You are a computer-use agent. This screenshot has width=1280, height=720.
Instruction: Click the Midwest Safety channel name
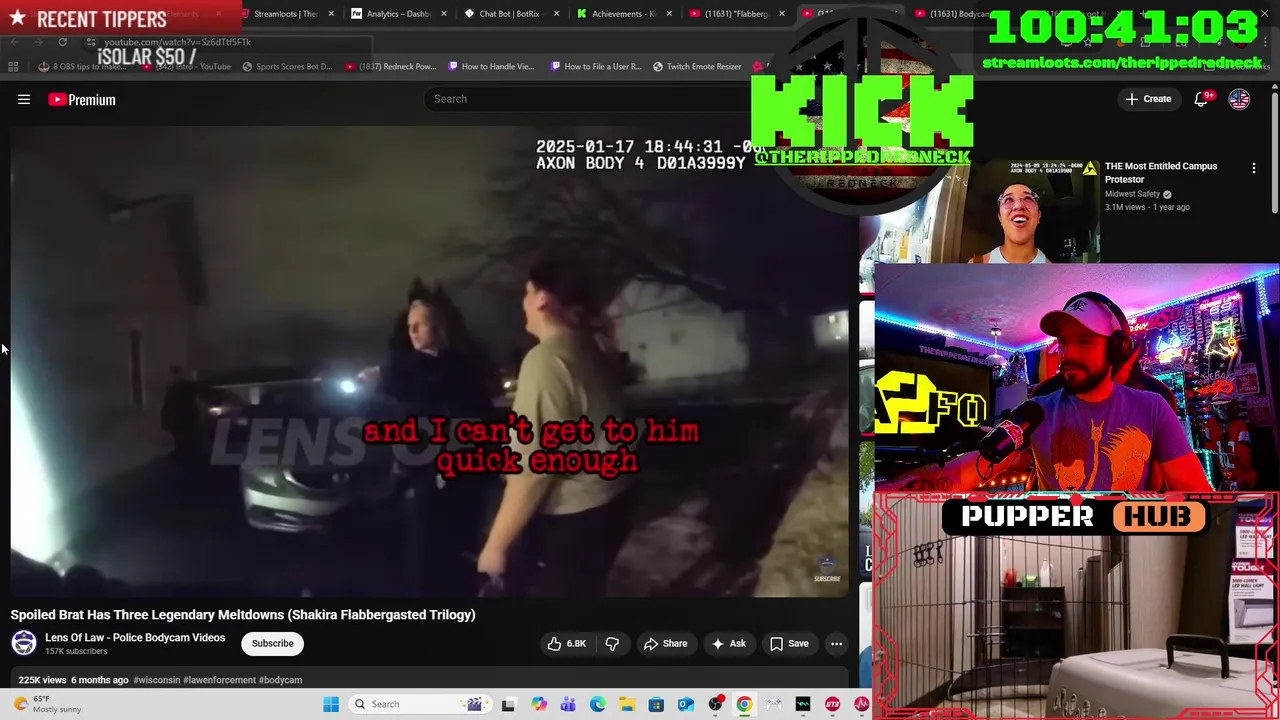[1132, 194]
